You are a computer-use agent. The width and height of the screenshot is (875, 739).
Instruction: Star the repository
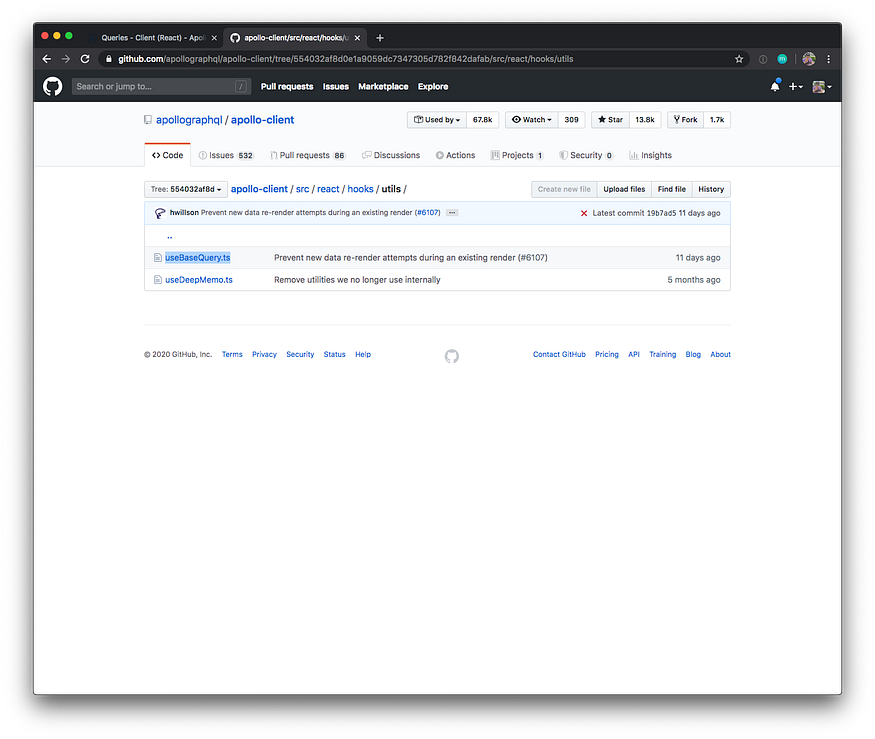(610, 119)
